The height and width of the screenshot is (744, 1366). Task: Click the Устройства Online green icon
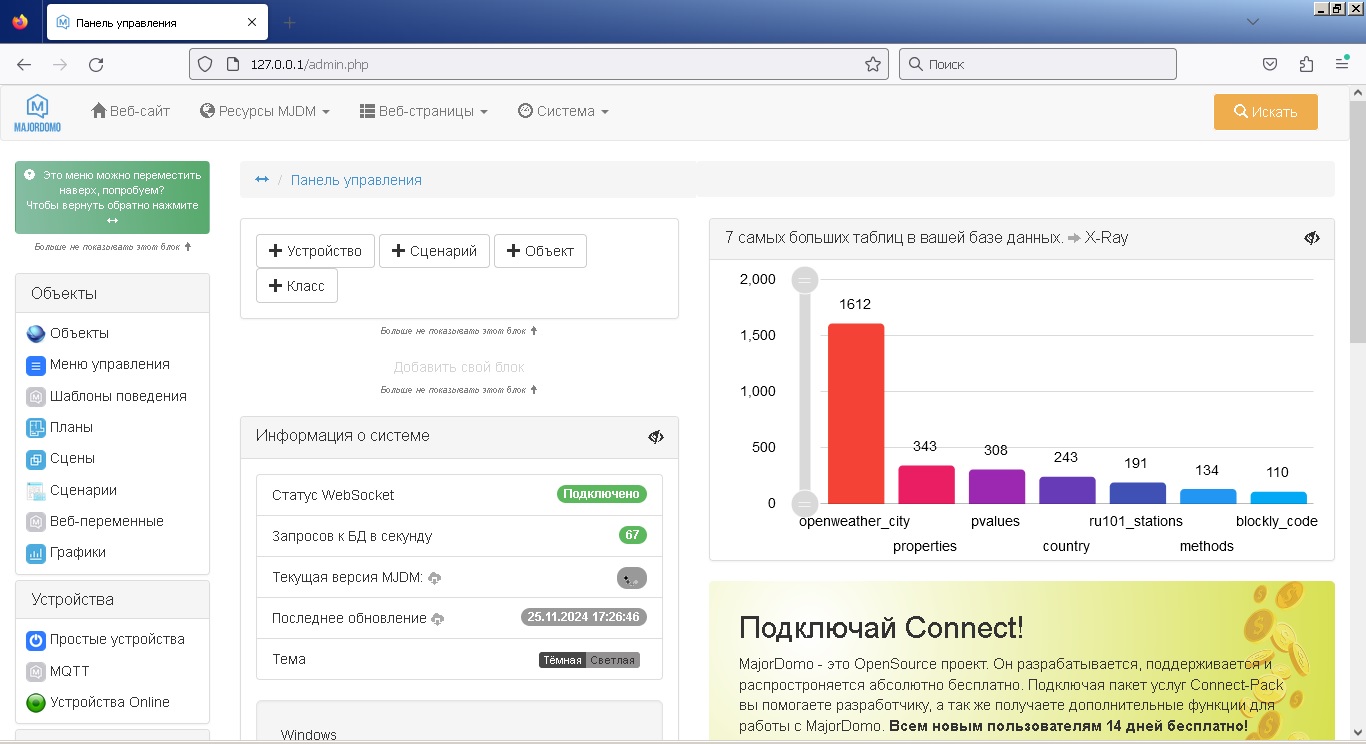pyautogui.click(x=36, y=703)
